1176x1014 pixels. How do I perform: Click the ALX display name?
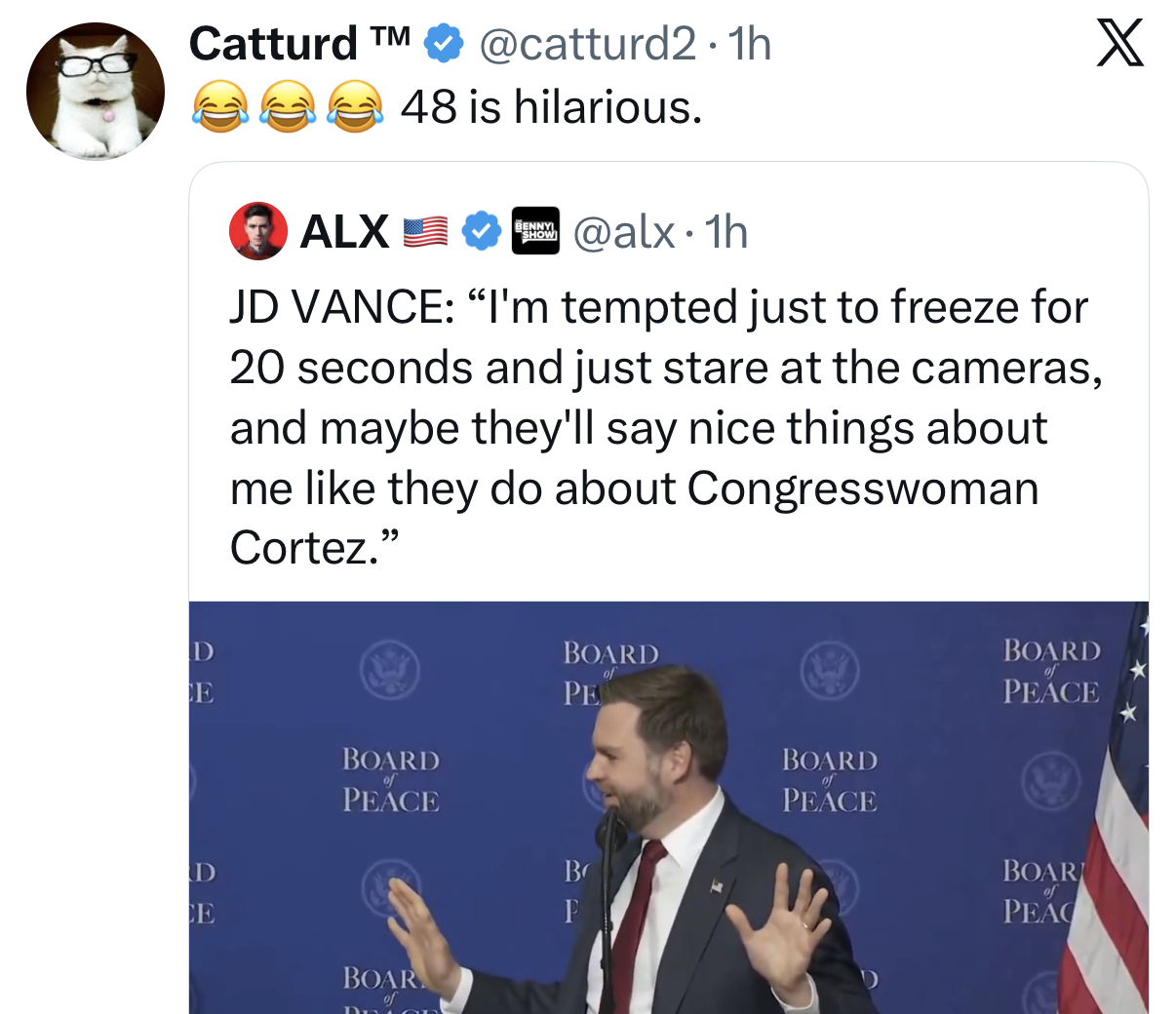[345, 231]
